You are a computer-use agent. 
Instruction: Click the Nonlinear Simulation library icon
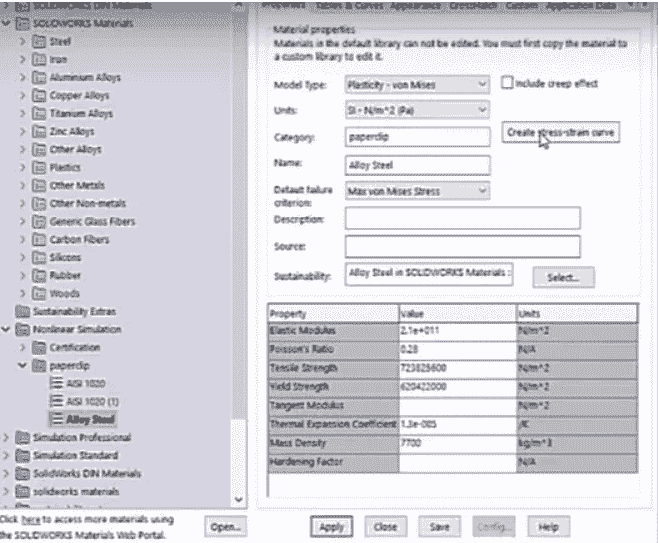click(23, 329)
